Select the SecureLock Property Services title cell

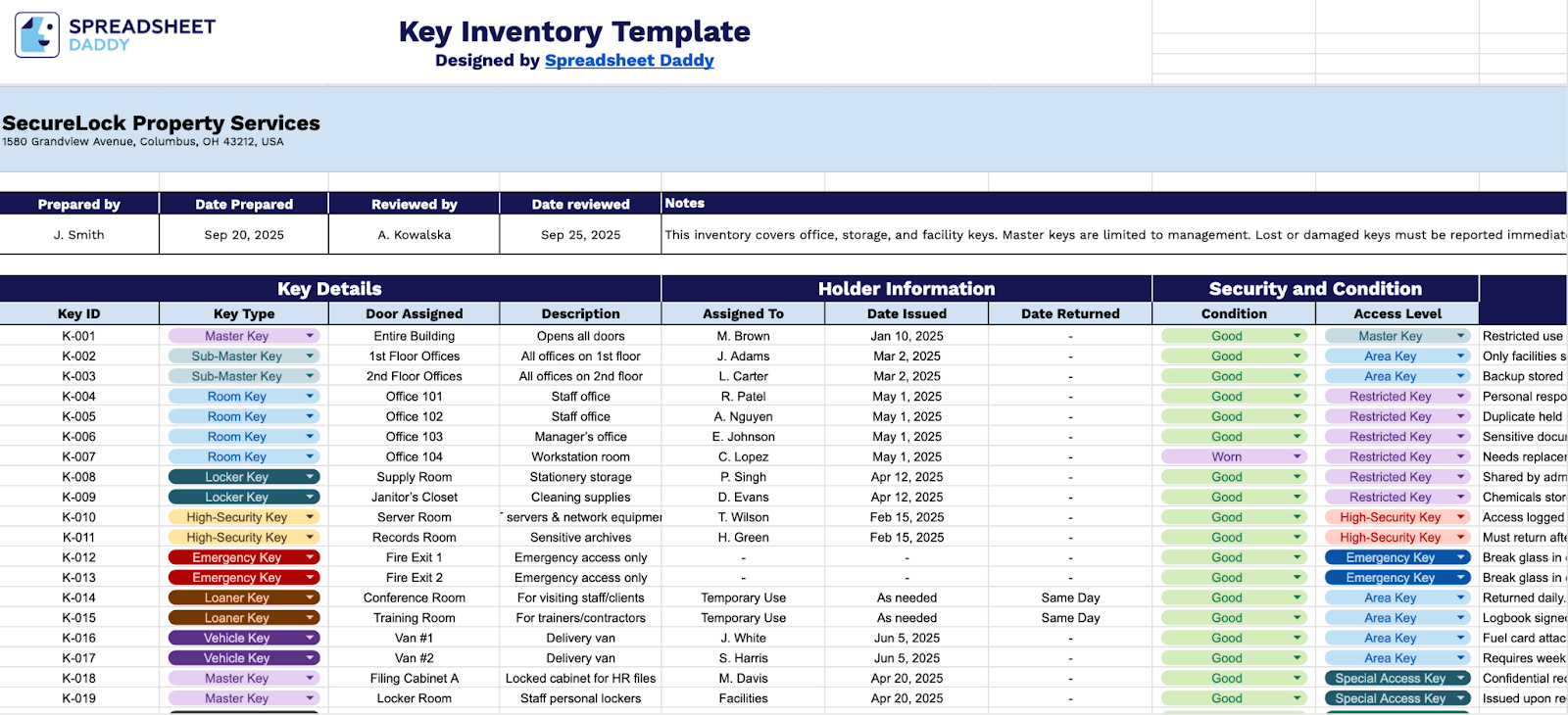pos(160,122)
